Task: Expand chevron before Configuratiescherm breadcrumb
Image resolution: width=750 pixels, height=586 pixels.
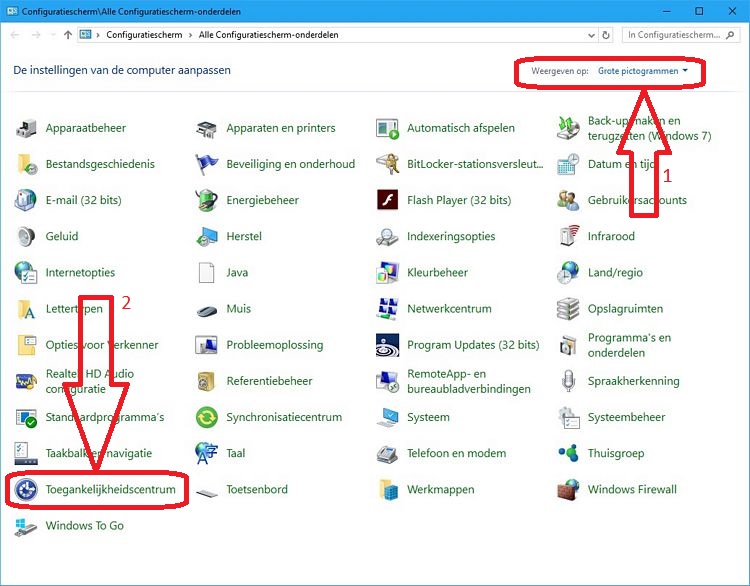Action: pyautogui.click(x=98, y=35)
